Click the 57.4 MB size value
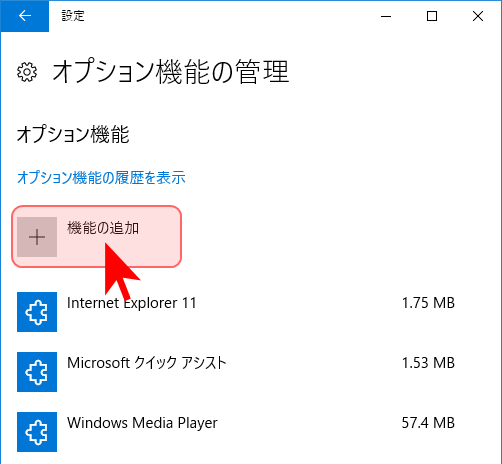The image size is (502, 464). coord(428,423)
